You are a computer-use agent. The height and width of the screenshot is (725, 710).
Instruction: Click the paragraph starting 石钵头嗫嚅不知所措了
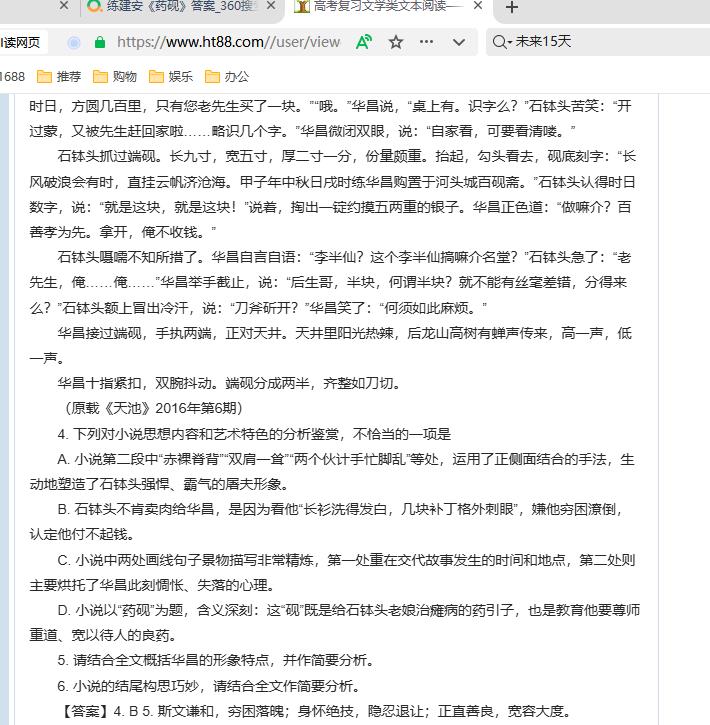330,283
